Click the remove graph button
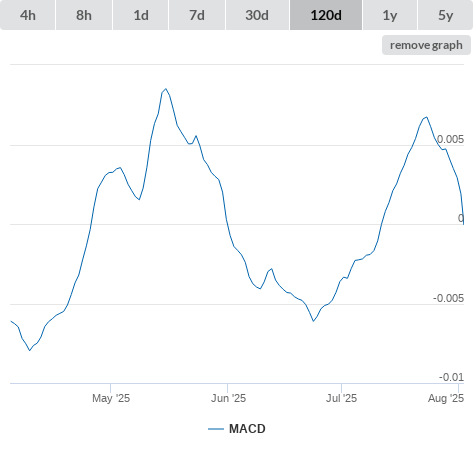Image resolution: width=474 pixels, height=455 pixels. coord(426,45)
